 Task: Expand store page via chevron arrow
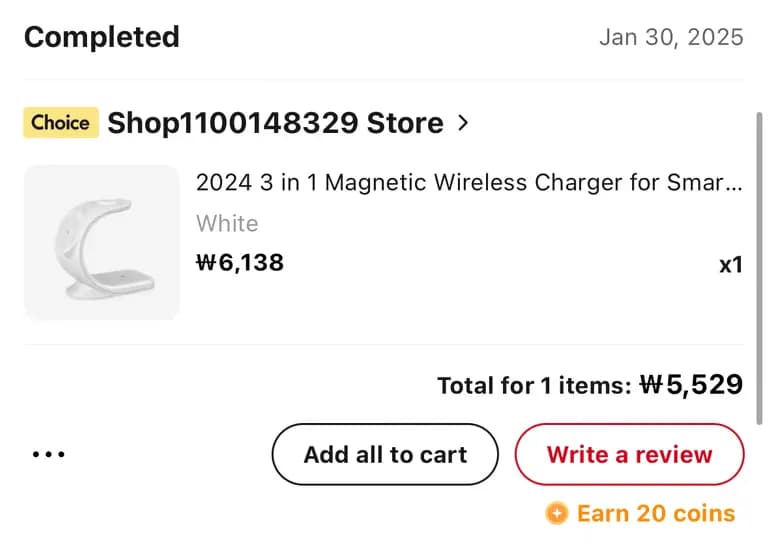(462, 123)
